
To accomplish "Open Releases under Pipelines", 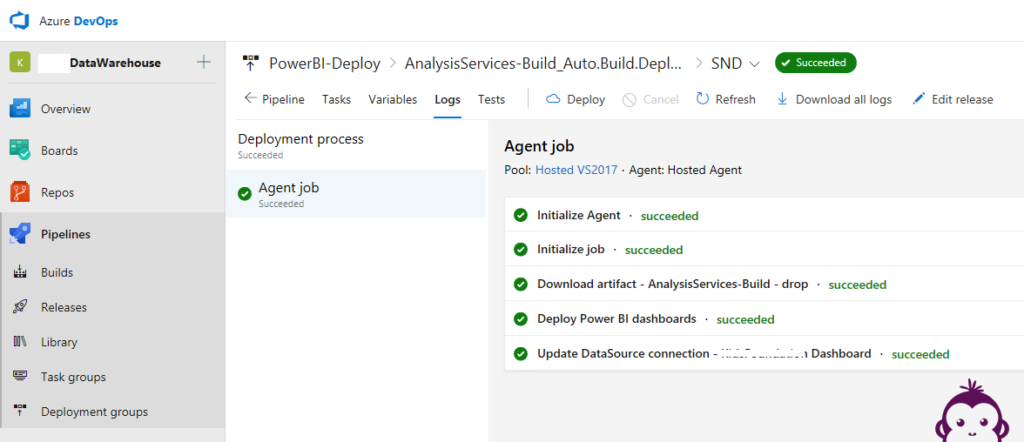I will [x=64, y=307].
